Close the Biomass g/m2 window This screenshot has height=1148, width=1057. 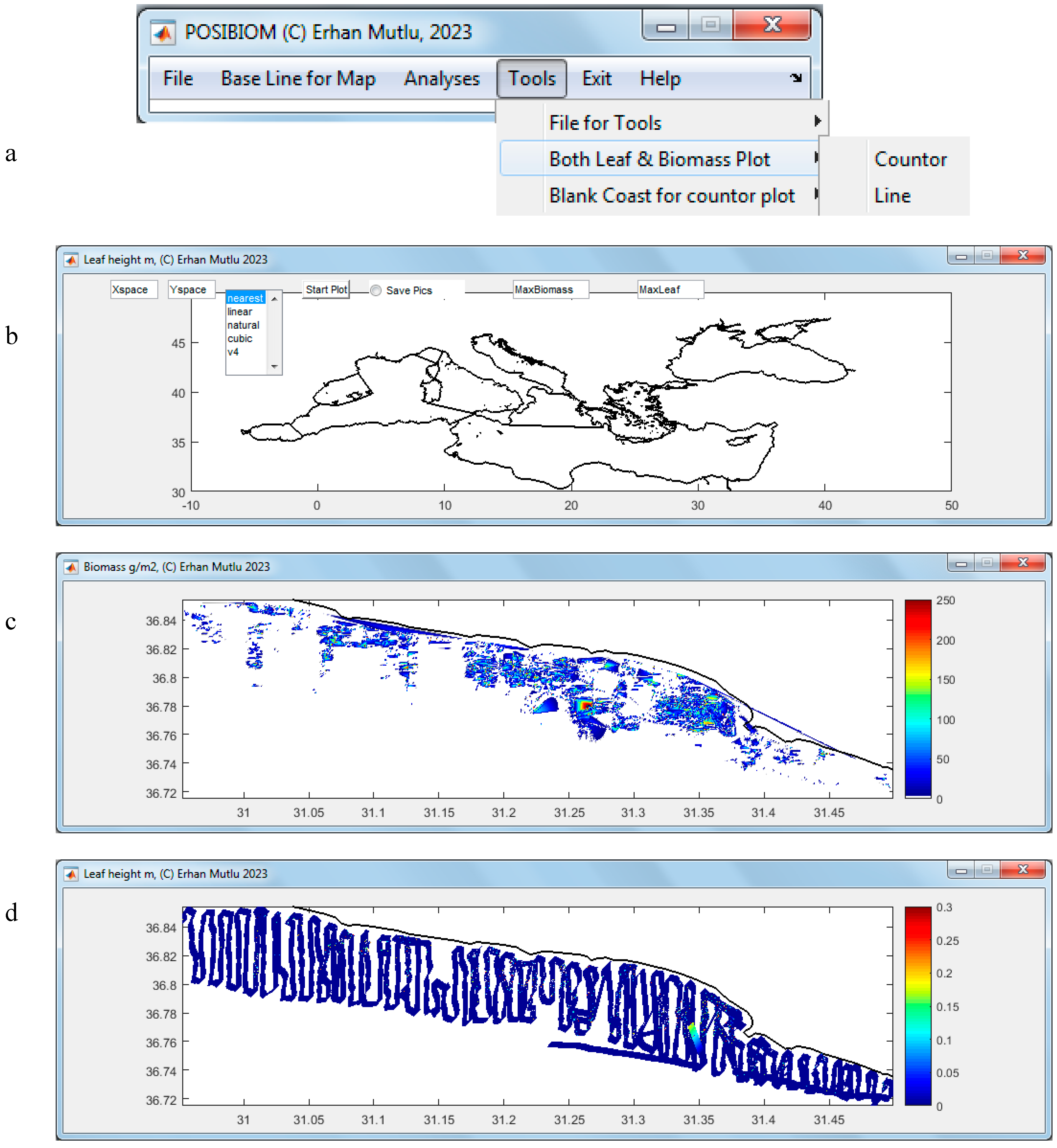pos(1023,563)
